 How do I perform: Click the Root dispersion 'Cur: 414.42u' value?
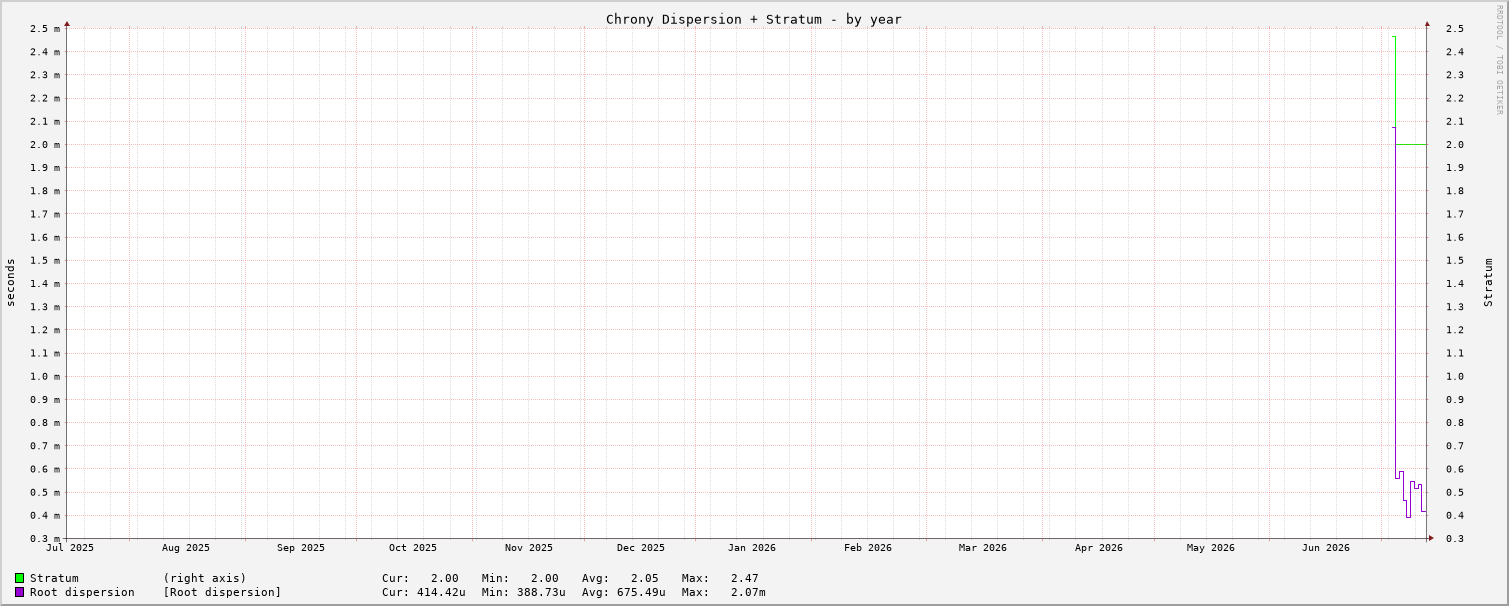click(424, 592)
